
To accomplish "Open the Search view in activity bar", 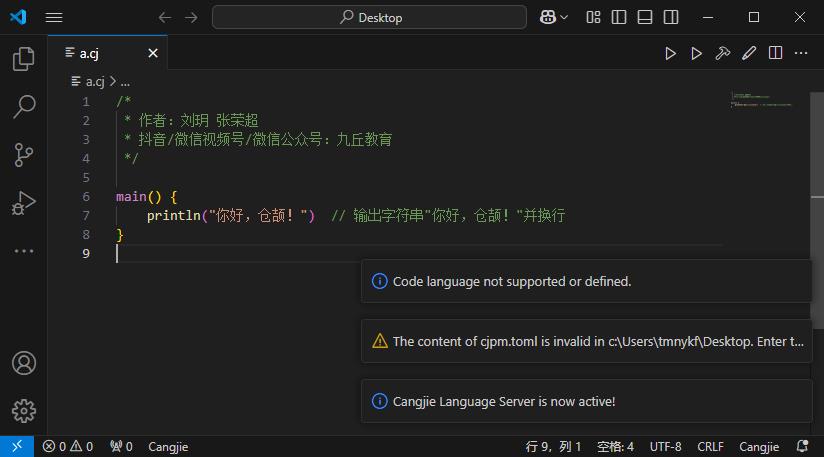I will click(24, 107).
